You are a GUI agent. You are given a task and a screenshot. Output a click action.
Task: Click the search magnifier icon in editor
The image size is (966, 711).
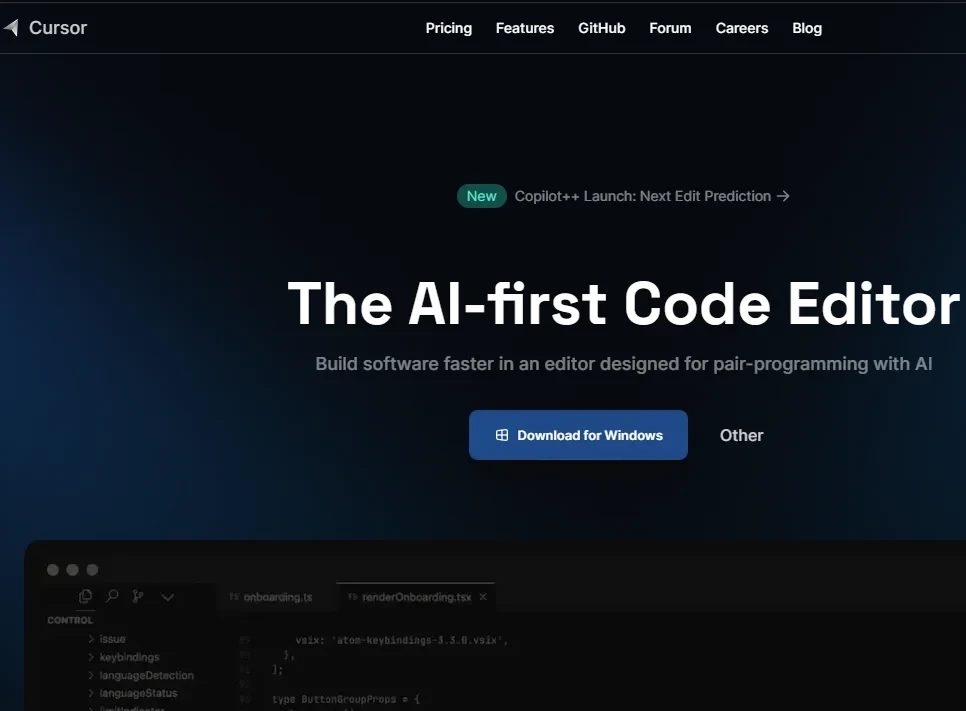[x=112, y=596]
